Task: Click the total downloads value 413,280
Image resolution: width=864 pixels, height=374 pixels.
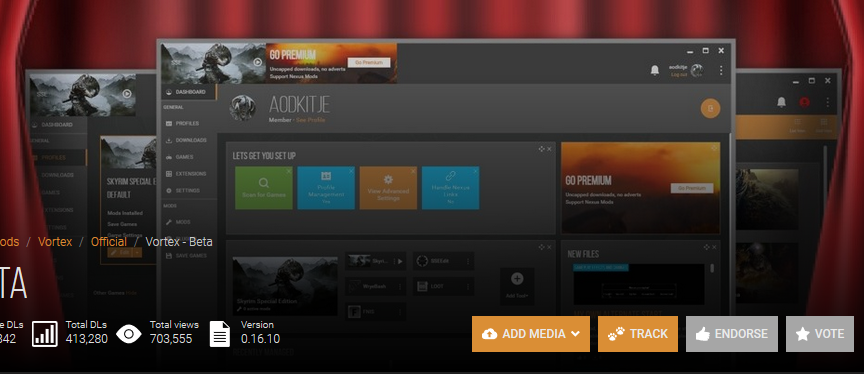Action: tap(87, 339)
